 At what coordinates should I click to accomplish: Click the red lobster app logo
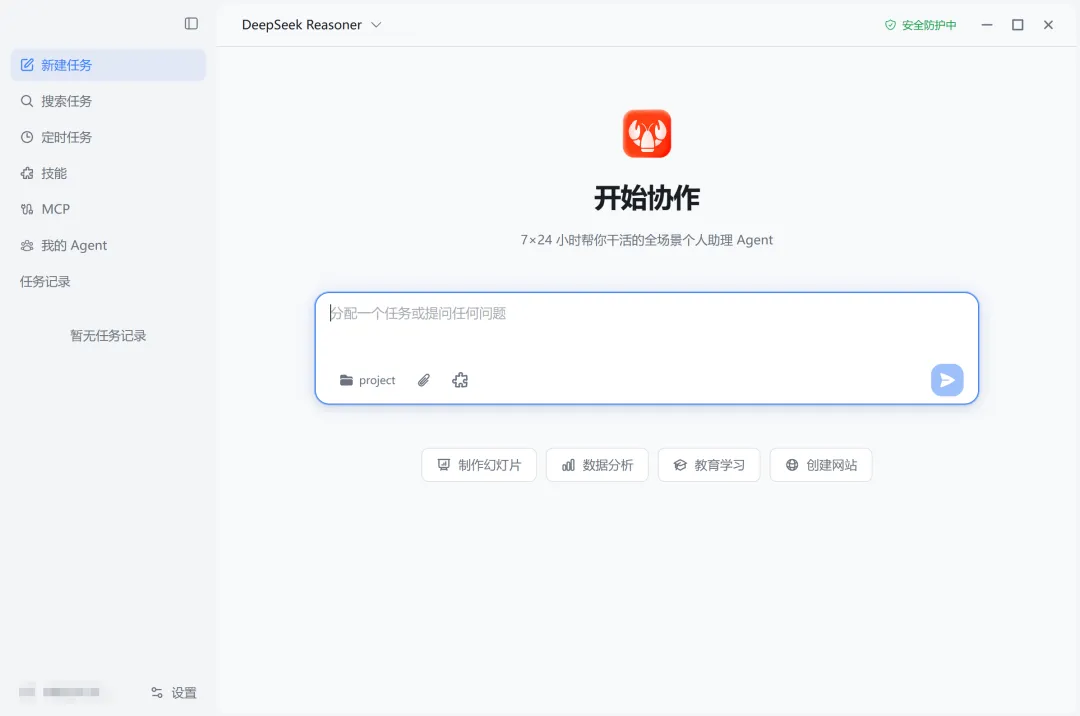click(647, 134)
